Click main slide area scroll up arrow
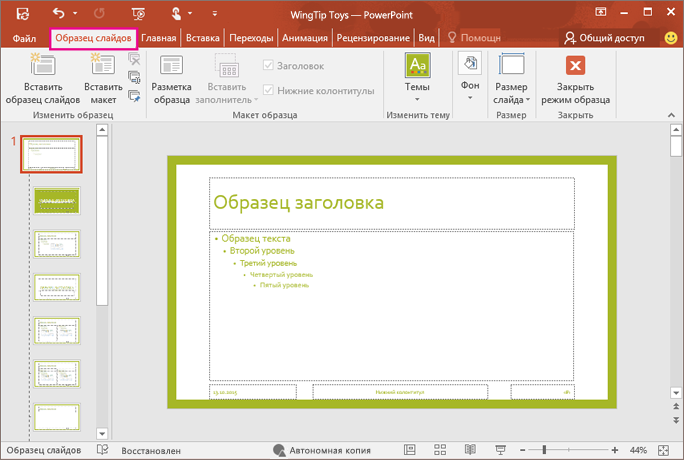The height and width of the screenshot is (460, 684). point(676,129)
